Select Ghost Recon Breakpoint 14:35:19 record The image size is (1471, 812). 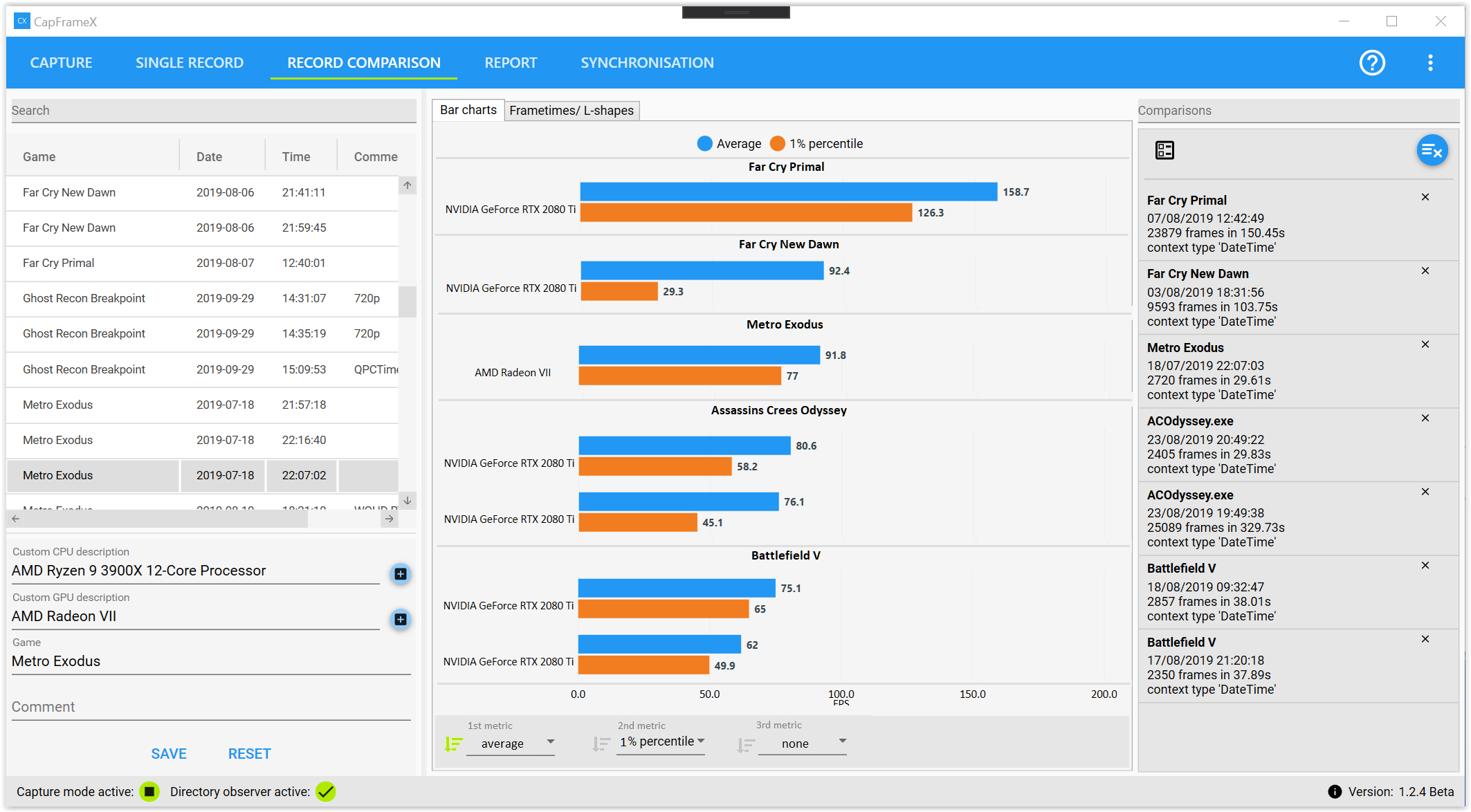(x=202, y=334)
